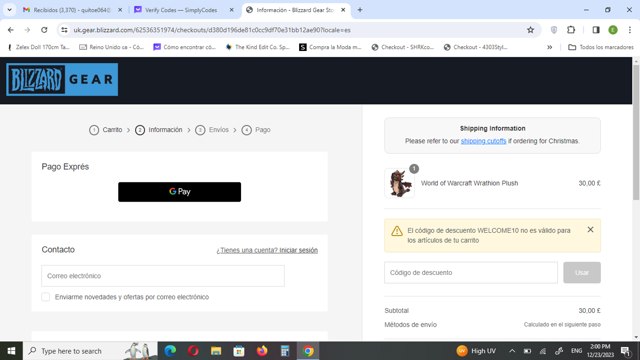Viewport: 640px width, 360px height.
Task: Open File Explorer from the taskbar
Action: [x=216, y=351]
